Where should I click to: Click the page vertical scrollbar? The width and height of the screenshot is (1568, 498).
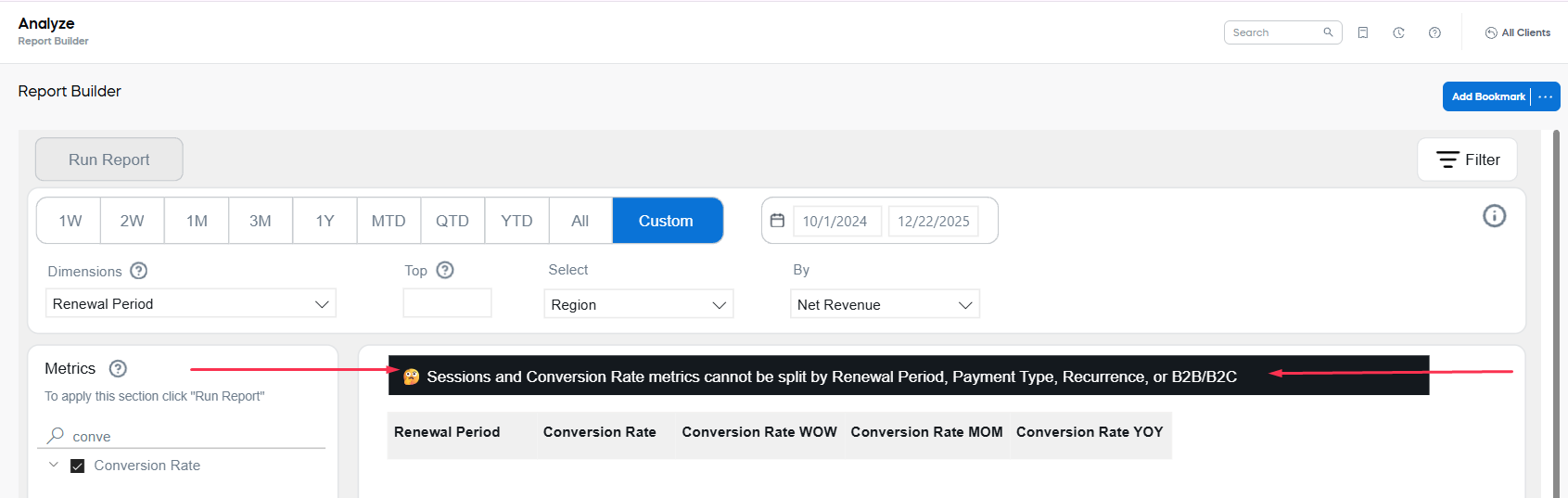[1557, 313]
